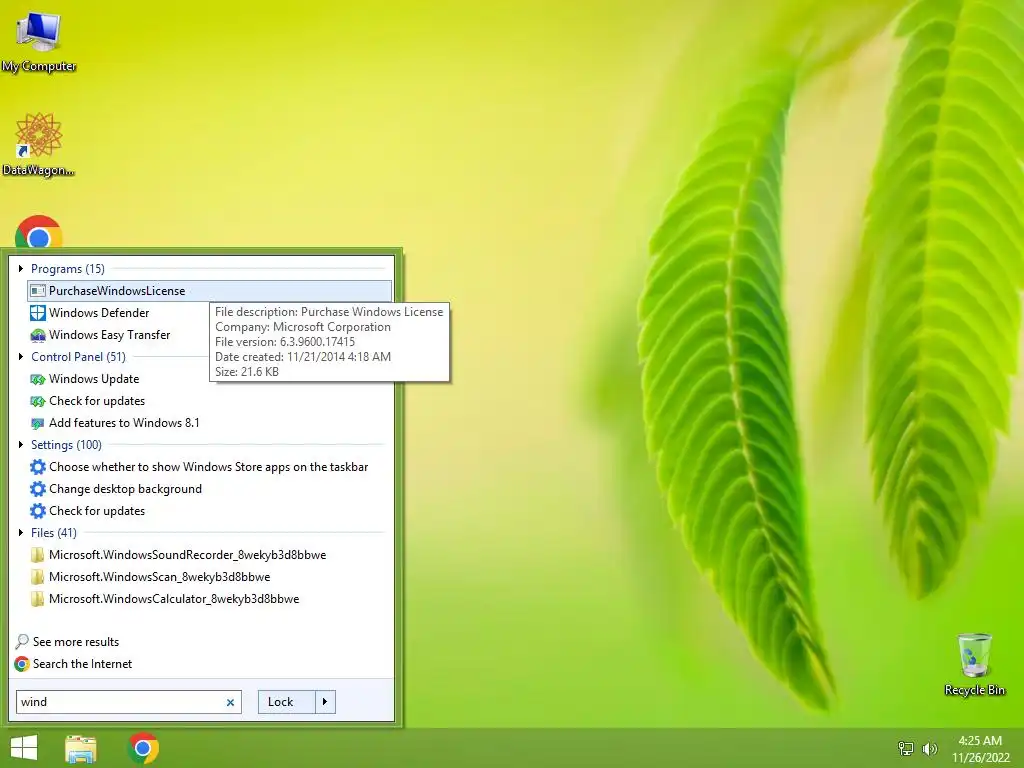The width and height of the screenshot is (1024, 768).
Task: Select the 'PurchaseWindowsLicense' result text
Action: [117, 291]
